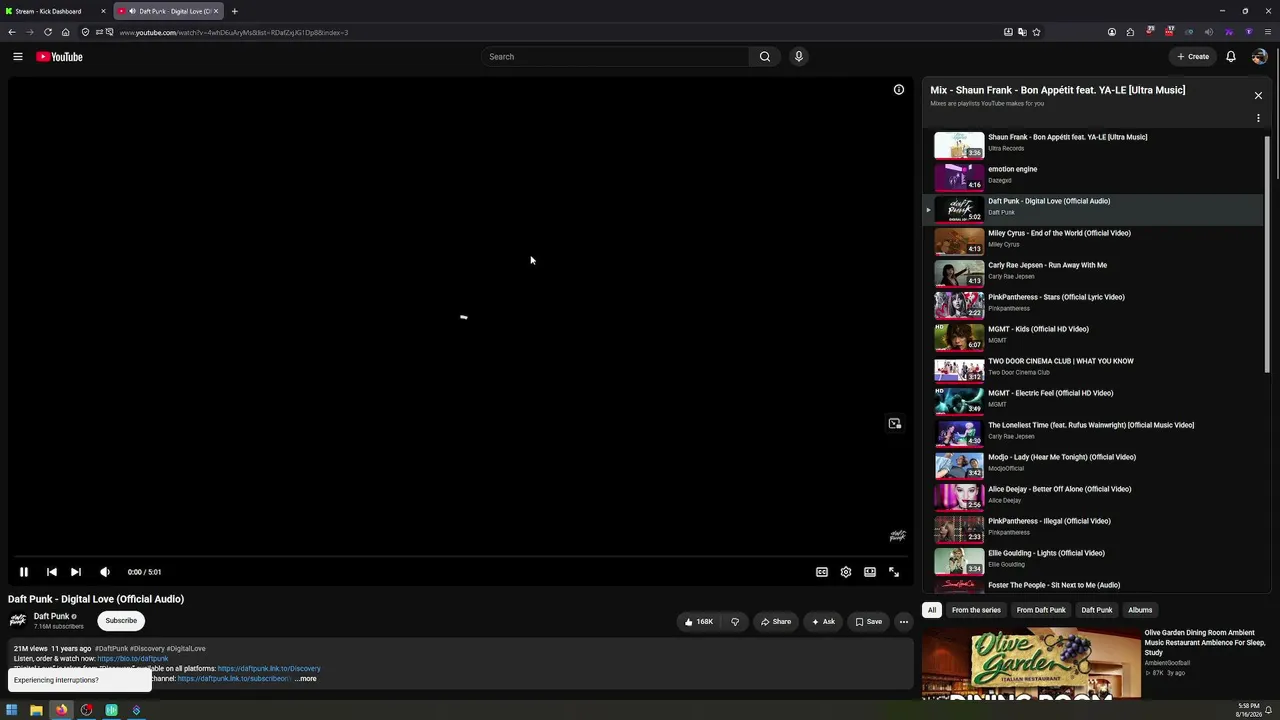Click the search magnifier button
The image size is (1280, 720).
[765, 57]
